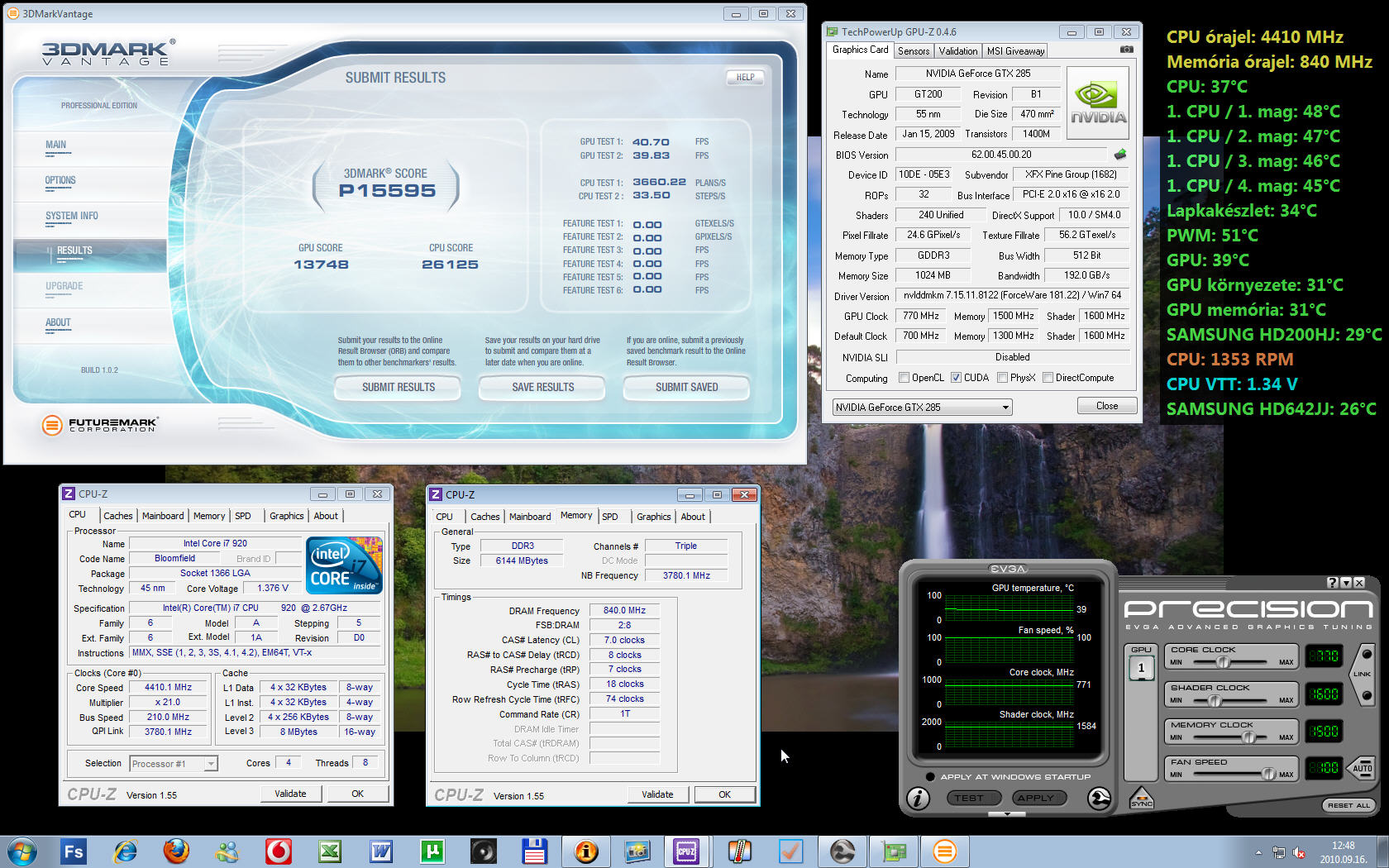Open the Windows Start menu
The image size is (1389, 868).
click(21, 851)
